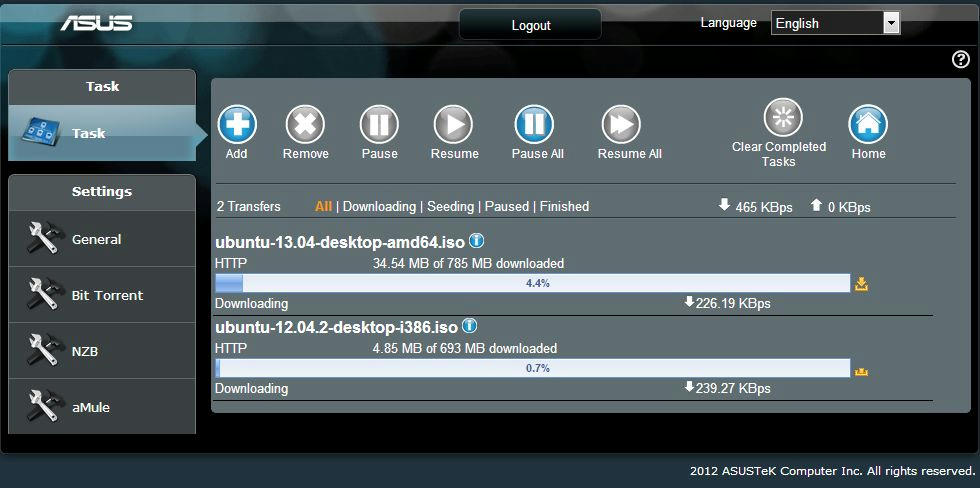Open the Language dropdown
This screenshot has height=488, width=980.
coord(836,23)
